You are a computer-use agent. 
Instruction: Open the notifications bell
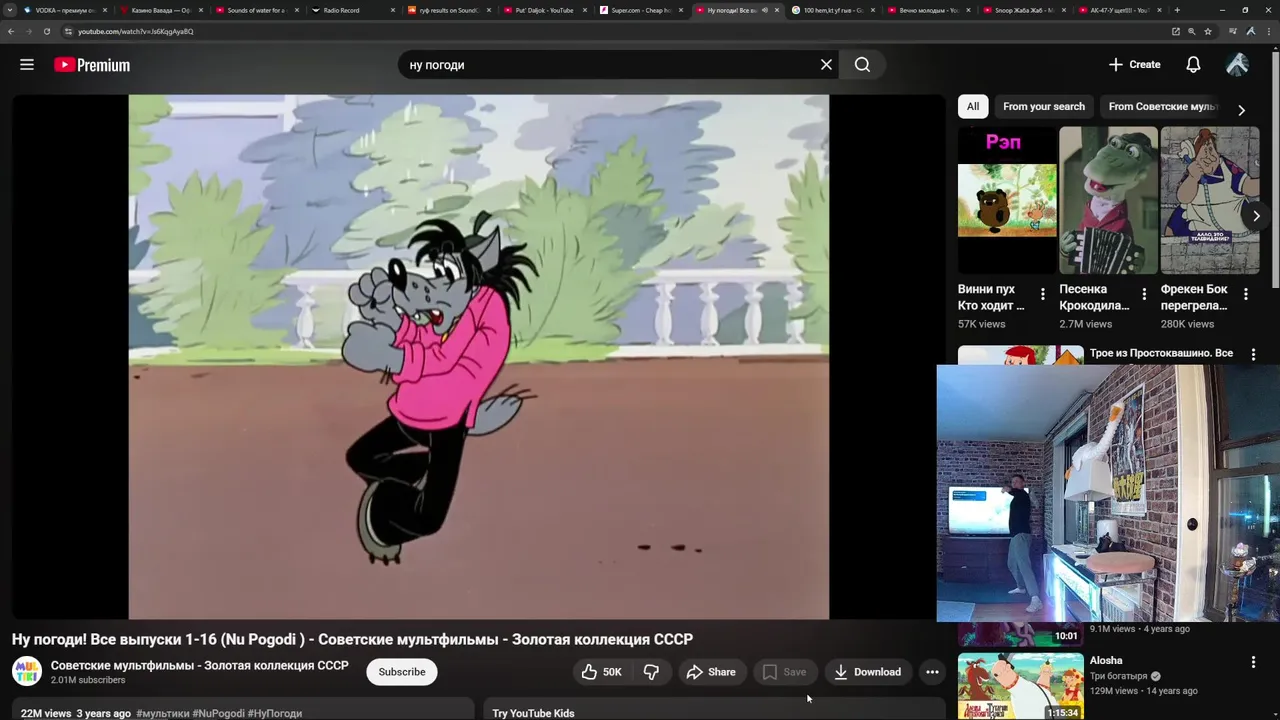[1193, 65]
